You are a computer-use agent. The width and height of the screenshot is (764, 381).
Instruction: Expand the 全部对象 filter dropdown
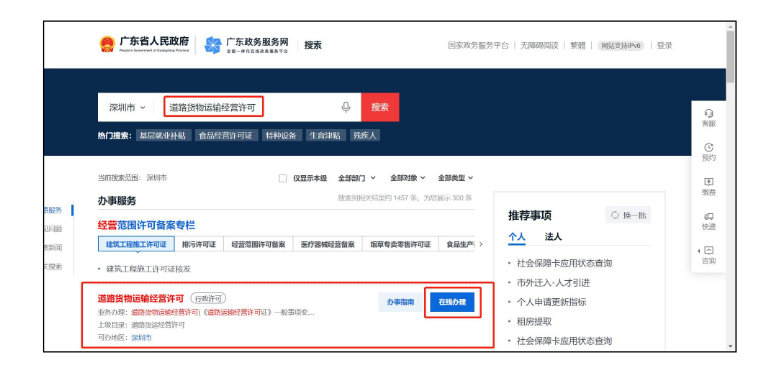click(x=407, y=178)
